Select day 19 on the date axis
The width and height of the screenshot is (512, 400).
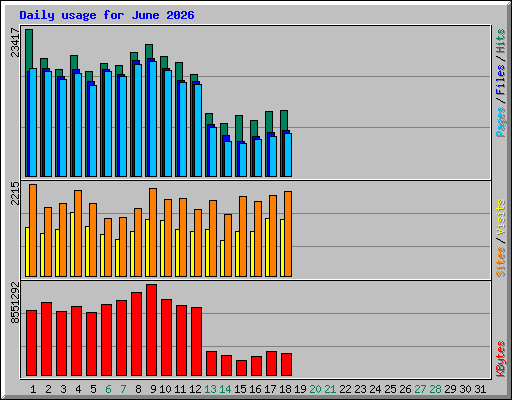tap(300, 389)
